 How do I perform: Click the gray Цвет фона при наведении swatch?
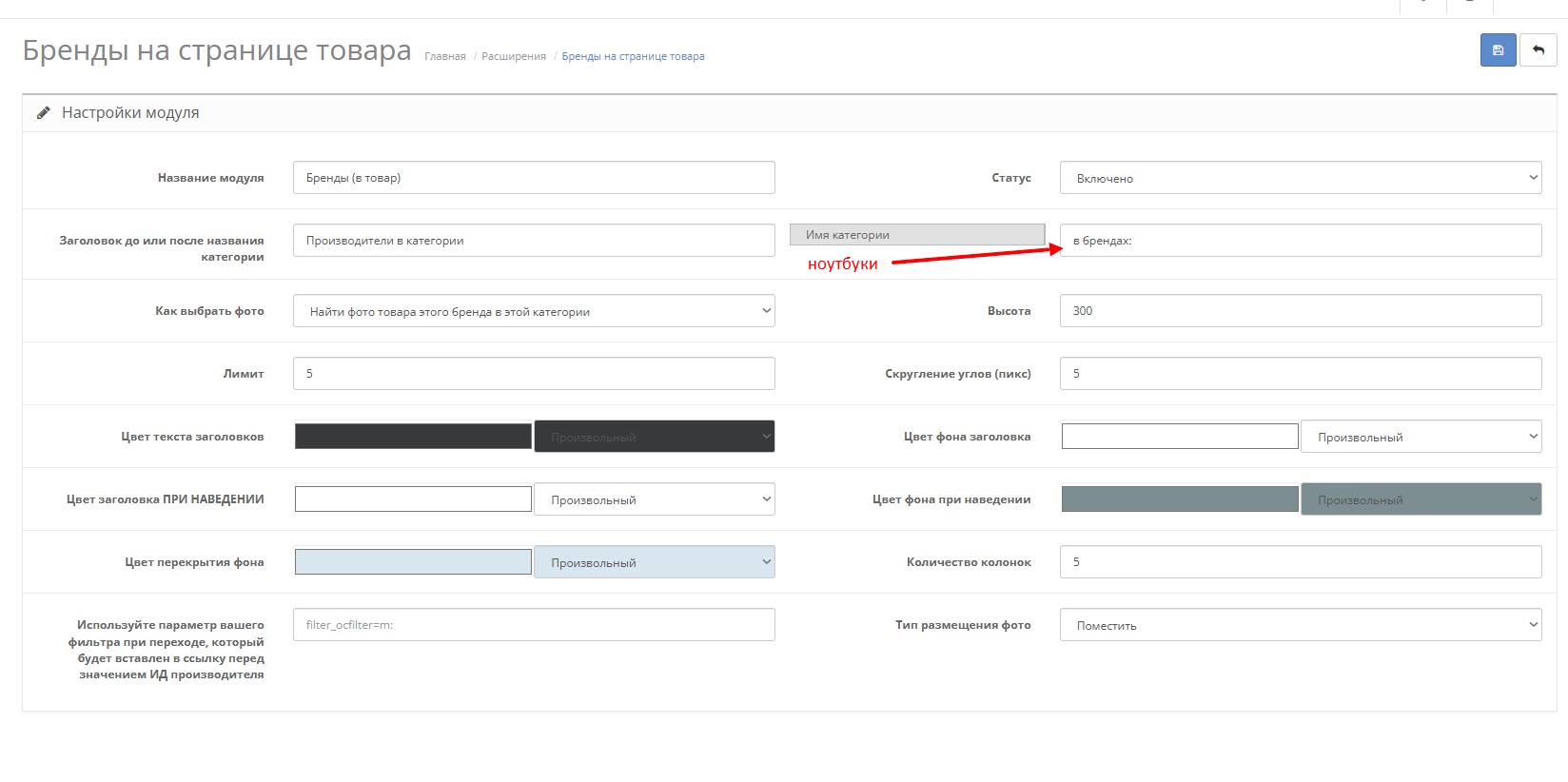1180,499
